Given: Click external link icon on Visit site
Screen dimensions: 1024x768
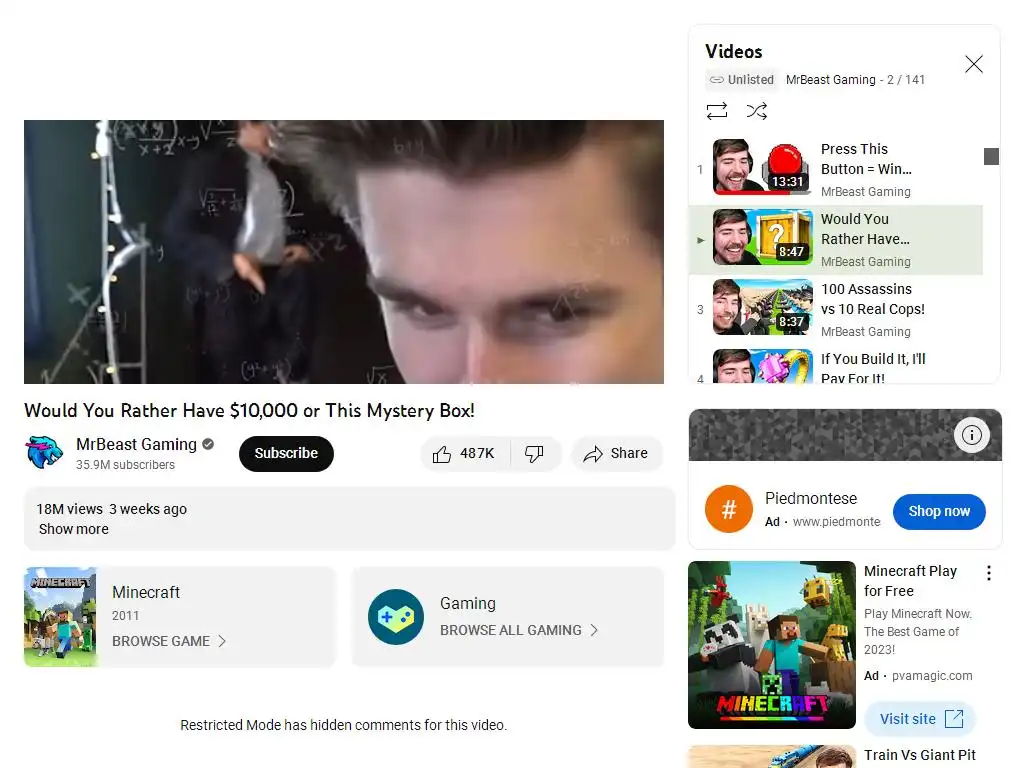Looking at the screenshot, I should pyautogui.click(x=954, y=719).
